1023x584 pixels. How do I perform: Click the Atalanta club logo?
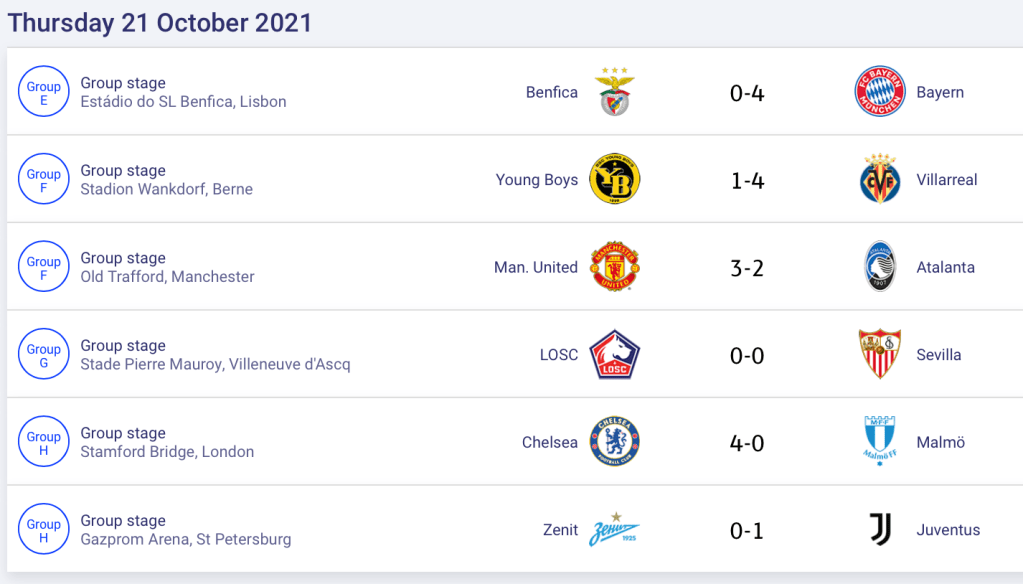(x=880, y=267)
